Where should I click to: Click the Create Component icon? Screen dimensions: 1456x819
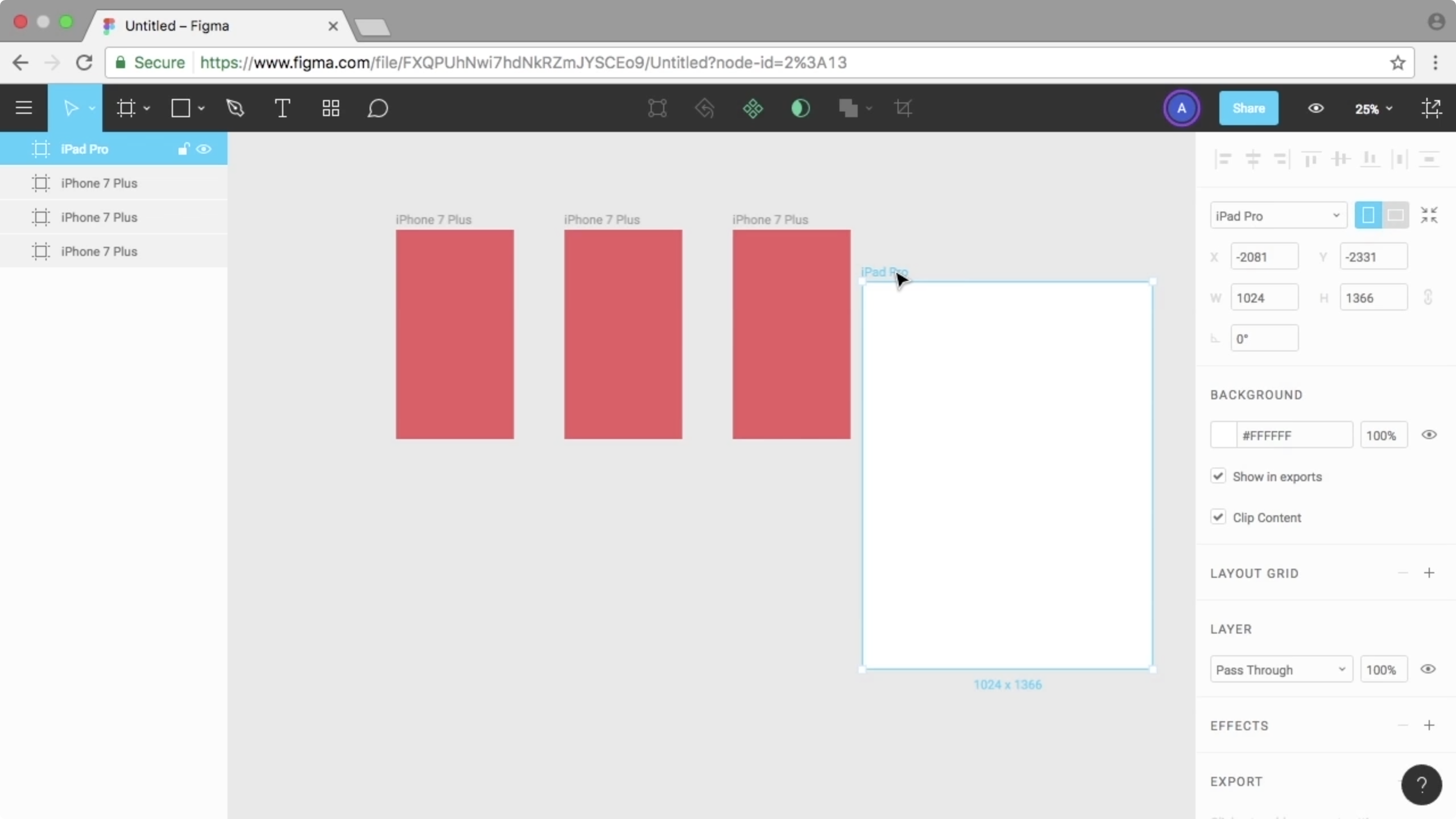point(752,108)
